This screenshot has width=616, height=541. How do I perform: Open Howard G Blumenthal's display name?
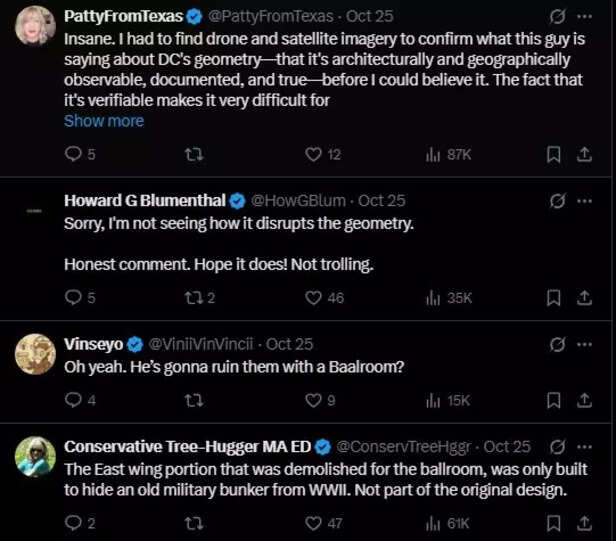(145, 200)
